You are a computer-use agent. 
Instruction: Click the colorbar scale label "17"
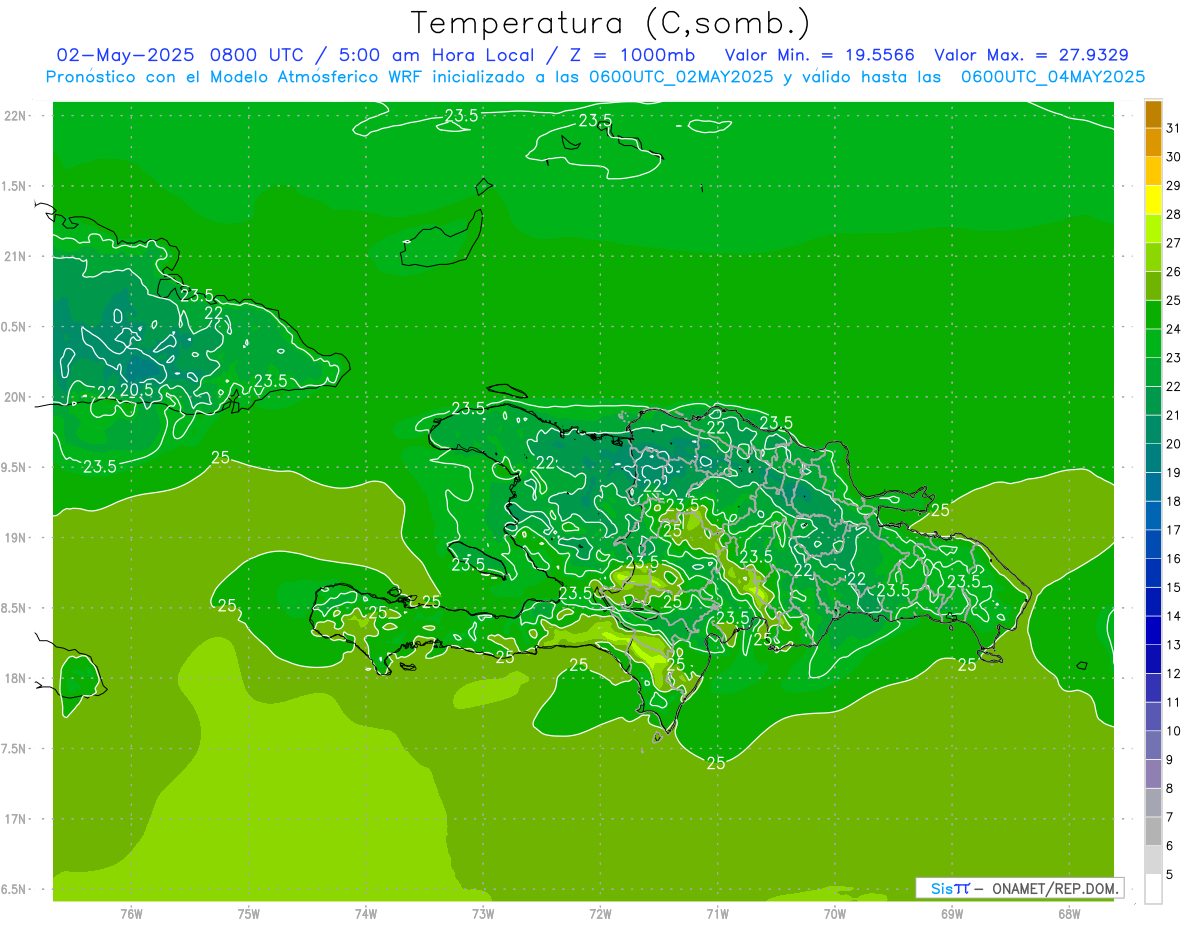point(1173,530)
